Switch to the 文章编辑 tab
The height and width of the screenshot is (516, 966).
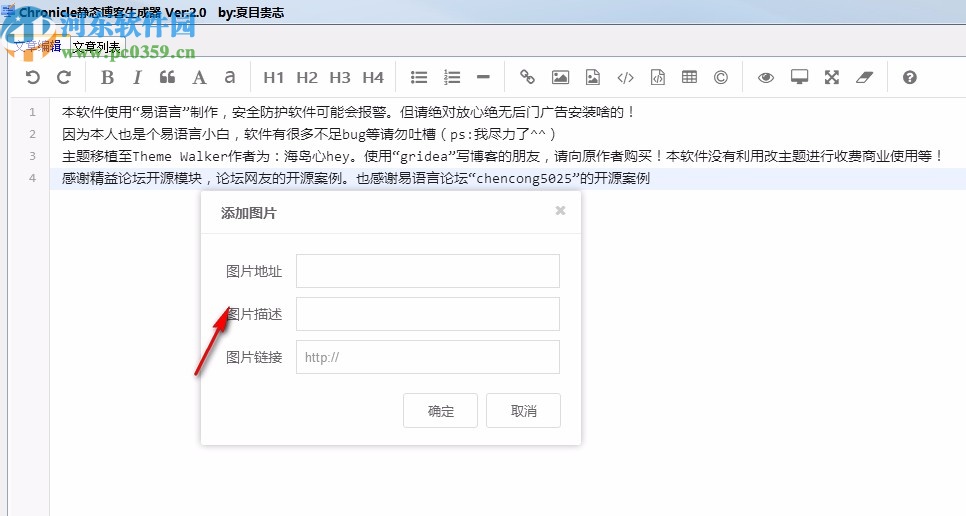pyautogui.click(x=38, y=46)
